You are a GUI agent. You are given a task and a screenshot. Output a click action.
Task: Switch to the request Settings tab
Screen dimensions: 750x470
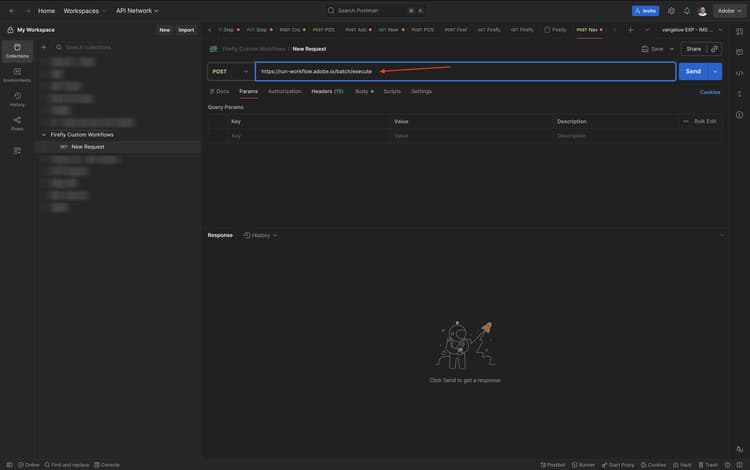click(x=421, y=91)
